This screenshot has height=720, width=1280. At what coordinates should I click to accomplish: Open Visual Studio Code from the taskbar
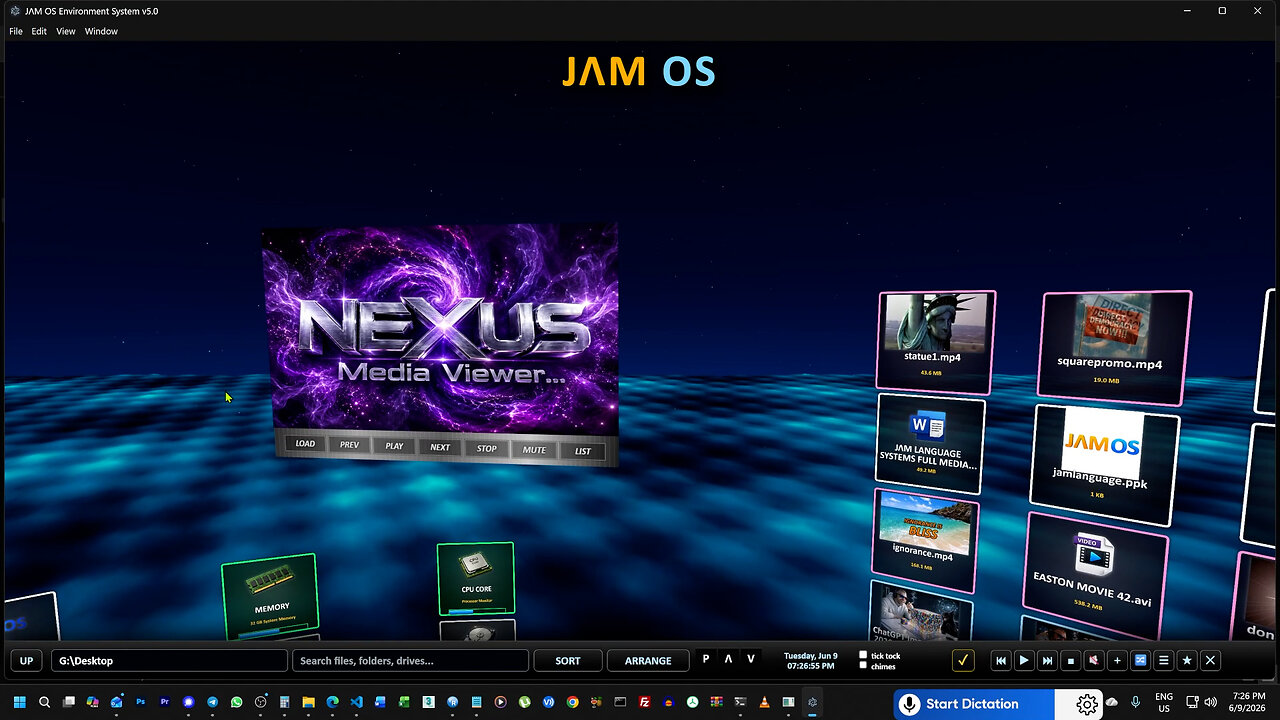(356, 703)
